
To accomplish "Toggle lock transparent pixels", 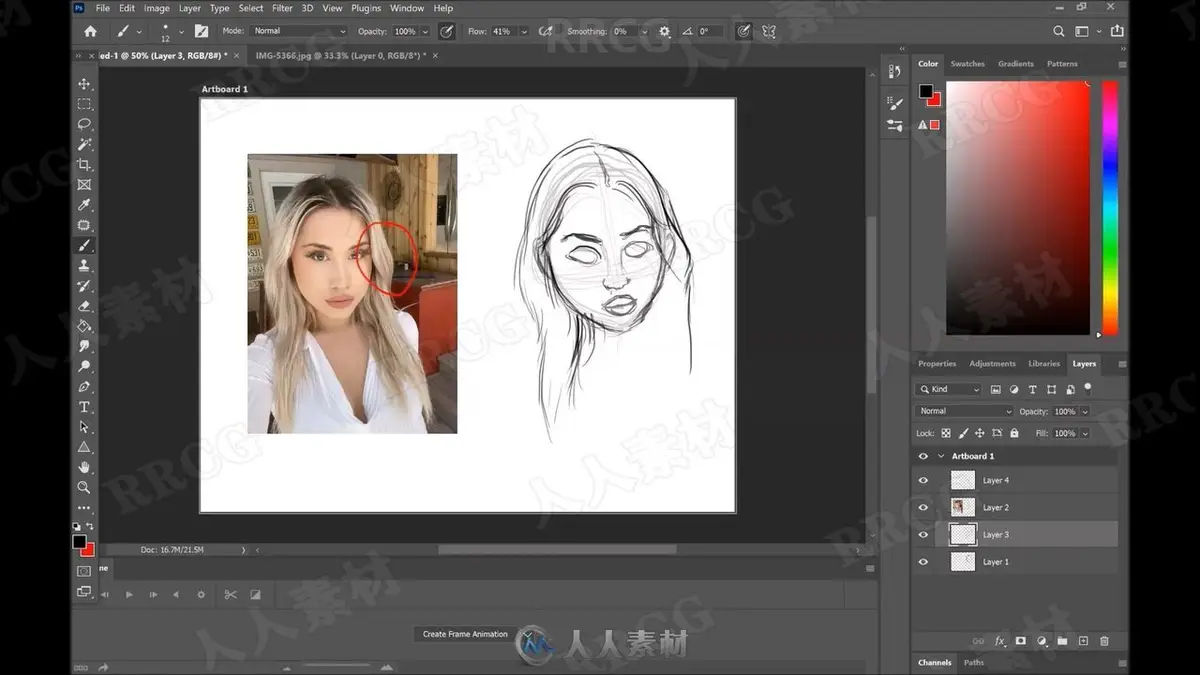I will pos(946,433).
